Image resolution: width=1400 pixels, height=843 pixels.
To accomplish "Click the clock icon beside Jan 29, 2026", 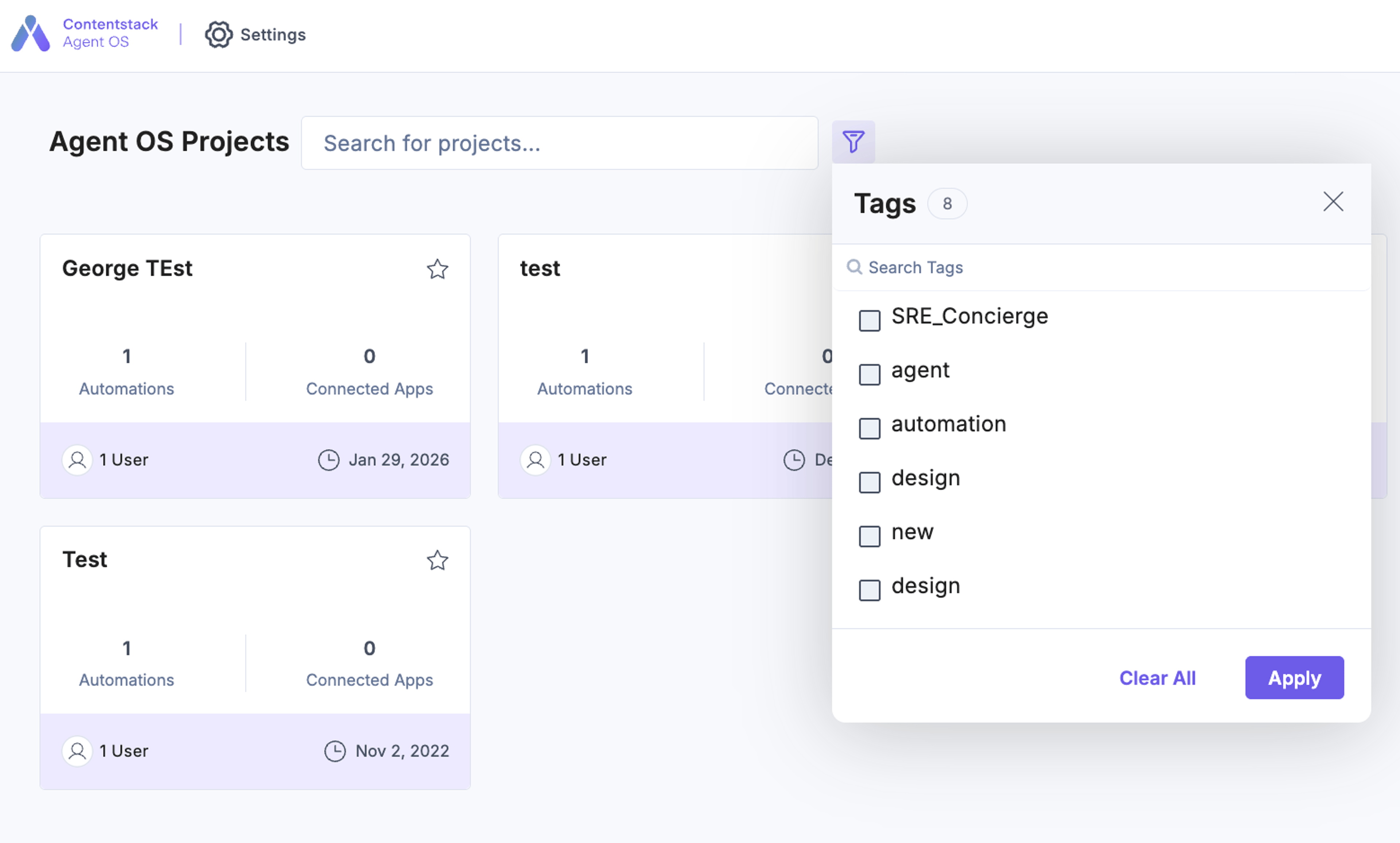I will click(x=328, y=460).
